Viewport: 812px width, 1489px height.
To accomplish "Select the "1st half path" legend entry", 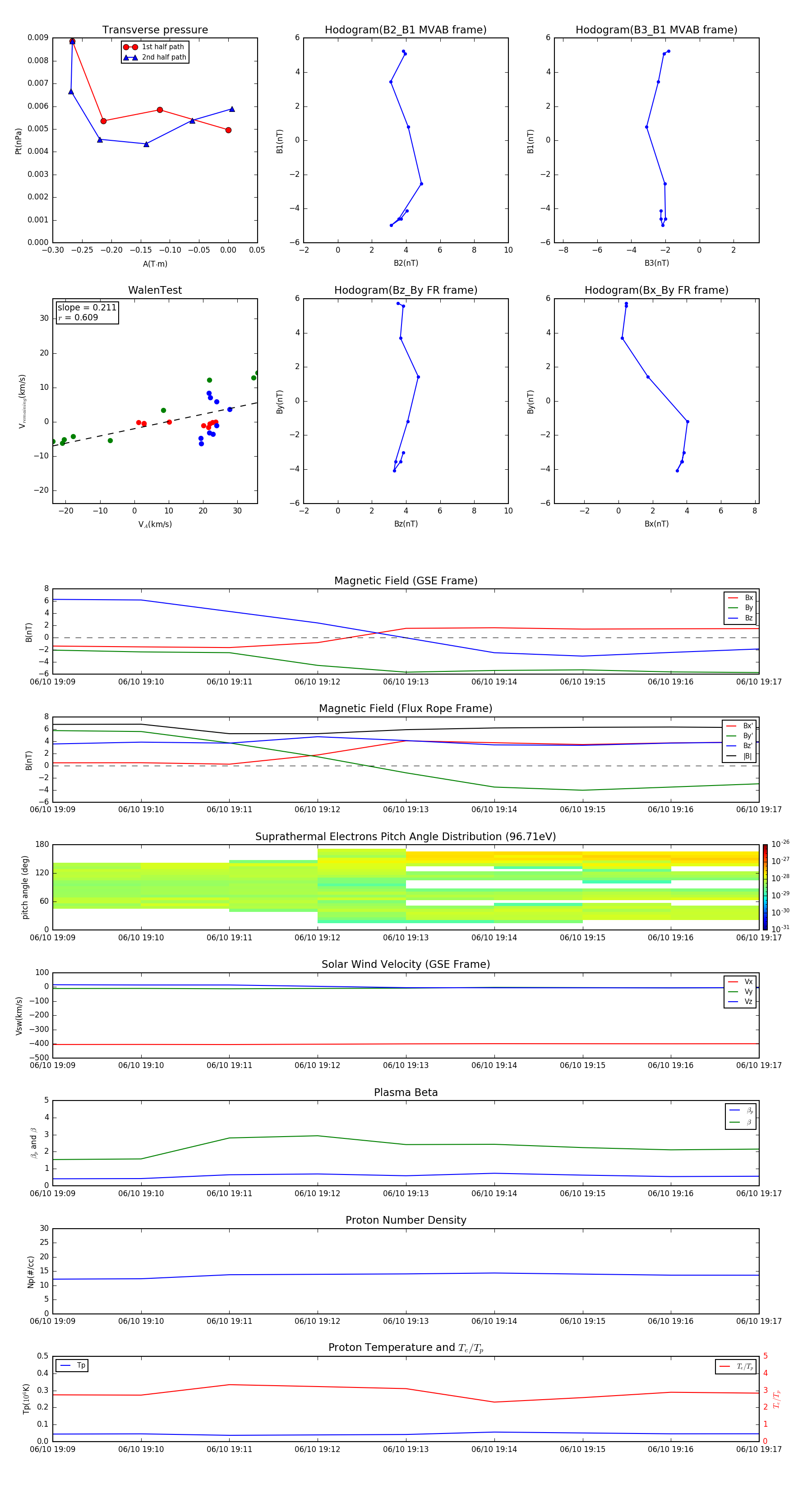I will [x=154, y=47].
